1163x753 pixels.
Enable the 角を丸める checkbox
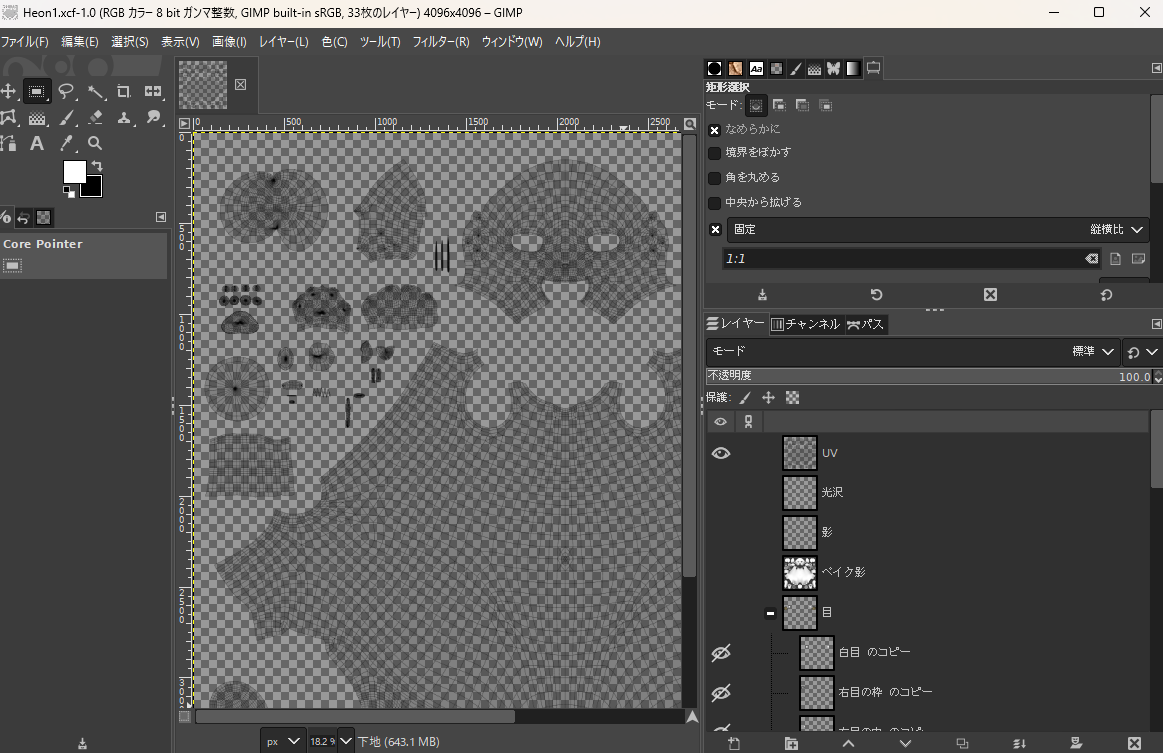coord(714,178)
